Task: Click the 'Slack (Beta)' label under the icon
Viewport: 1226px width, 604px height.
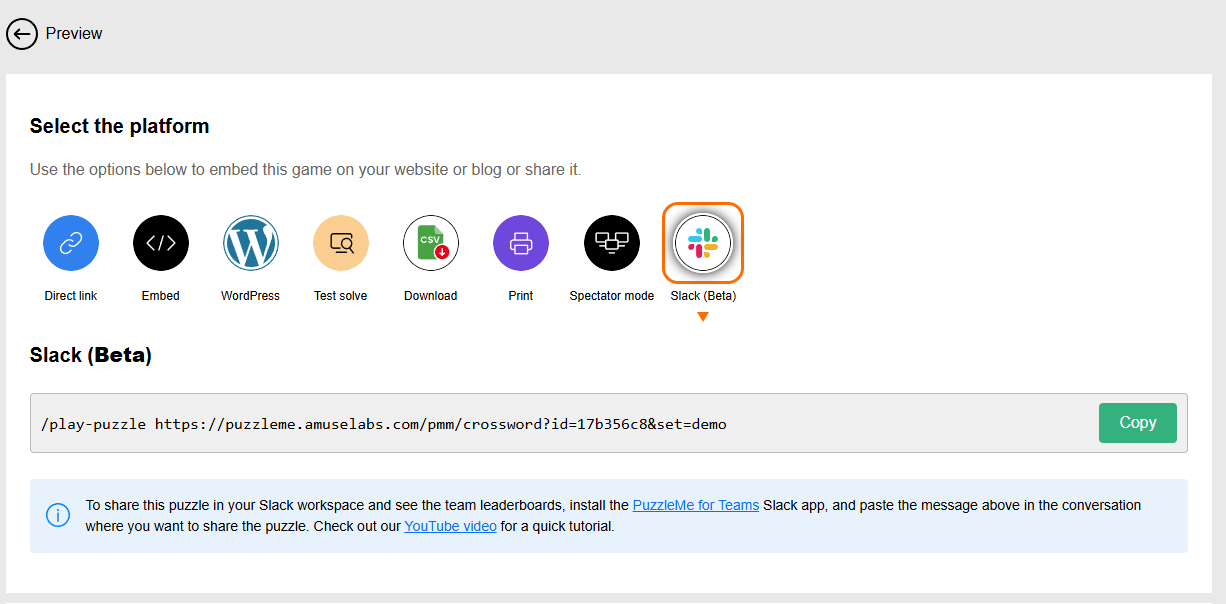Action: point(703,296)
